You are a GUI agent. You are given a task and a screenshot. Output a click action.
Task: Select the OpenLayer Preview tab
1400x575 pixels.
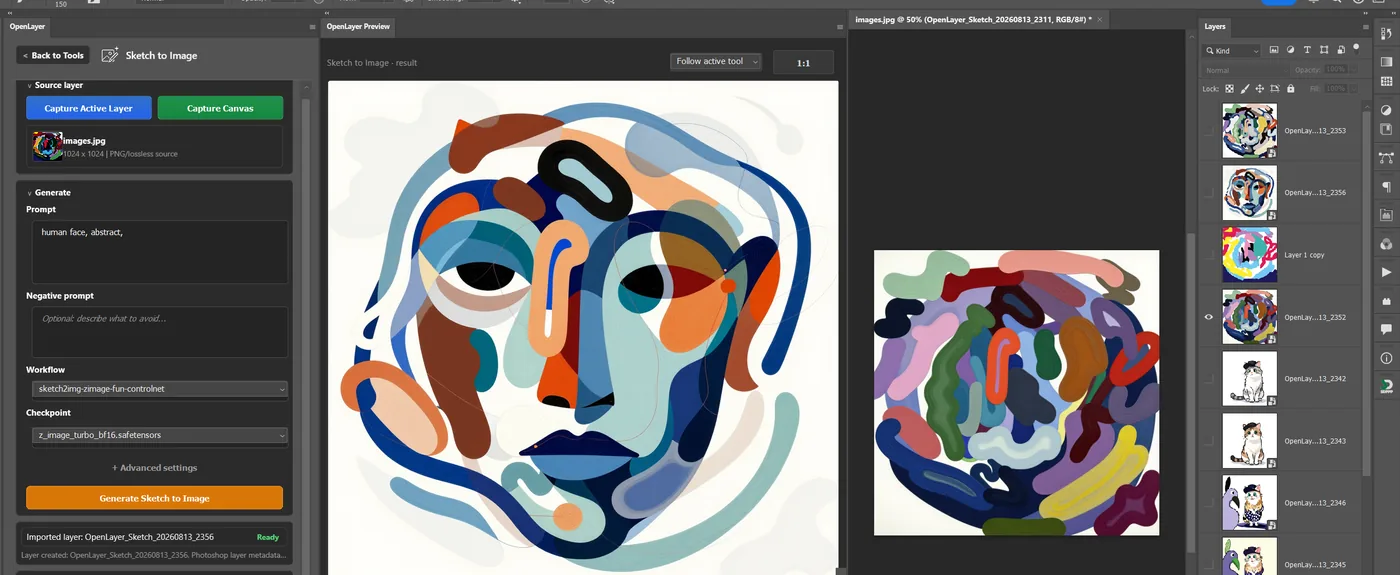coord(358,27)
